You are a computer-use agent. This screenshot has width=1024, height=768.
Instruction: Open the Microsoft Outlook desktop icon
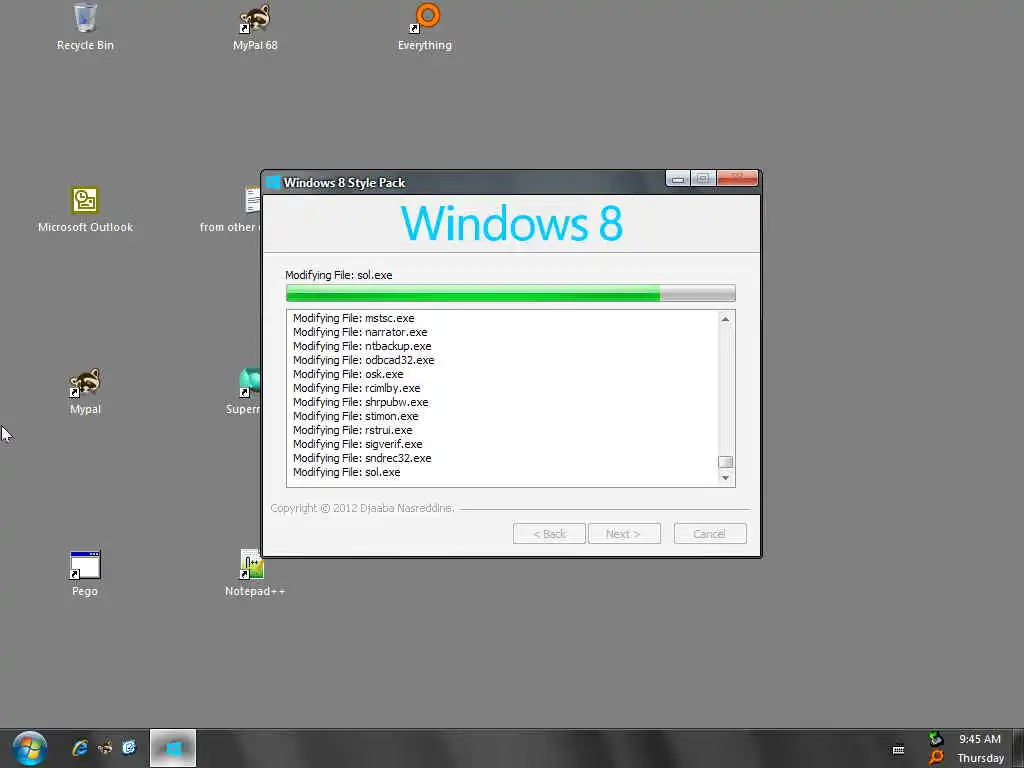click(x=85, y=209)
